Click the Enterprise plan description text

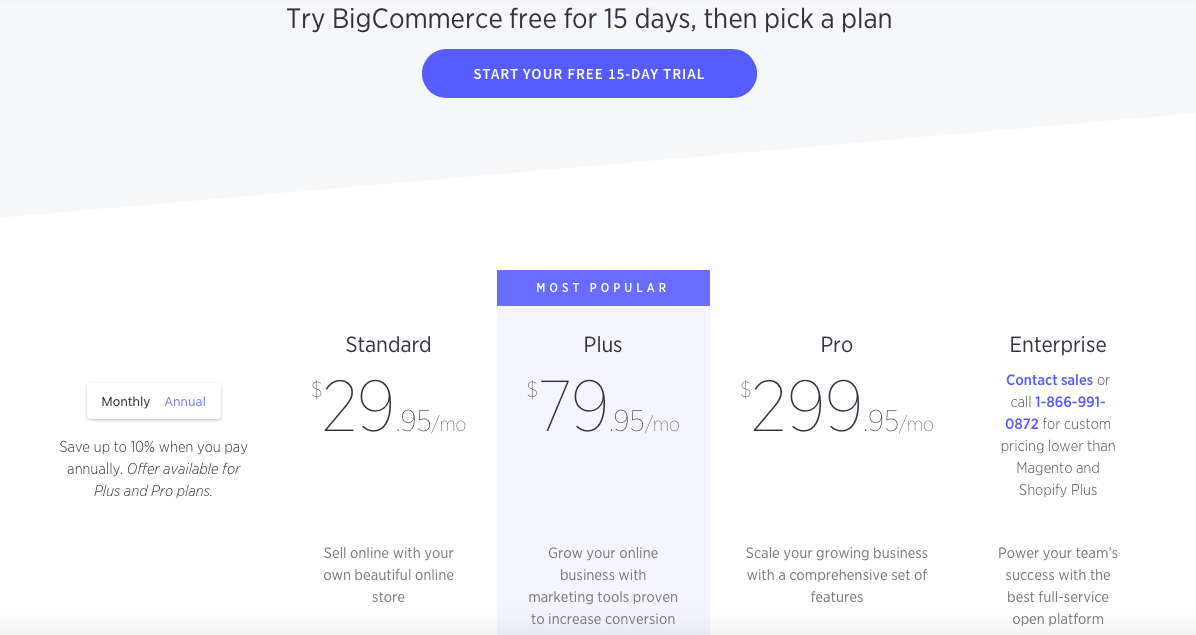(1057, 586)
